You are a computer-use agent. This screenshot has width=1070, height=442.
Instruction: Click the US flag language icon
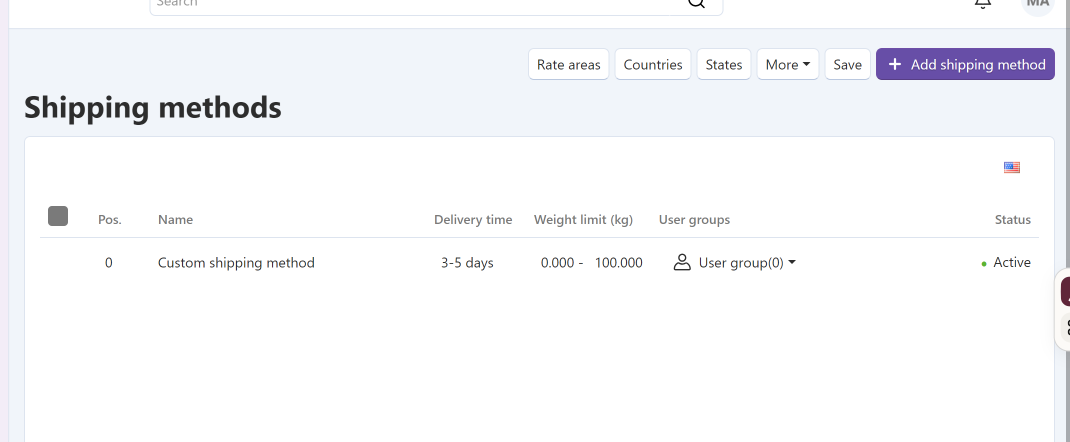pyautogui.click(x=1011, y=167)
